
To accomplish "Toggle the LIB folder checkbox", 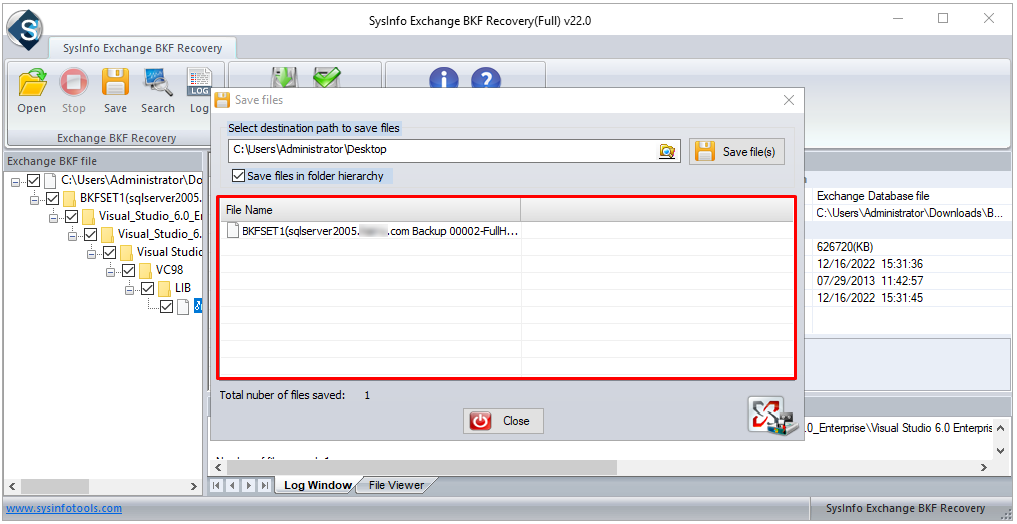I will coord(148,288).
